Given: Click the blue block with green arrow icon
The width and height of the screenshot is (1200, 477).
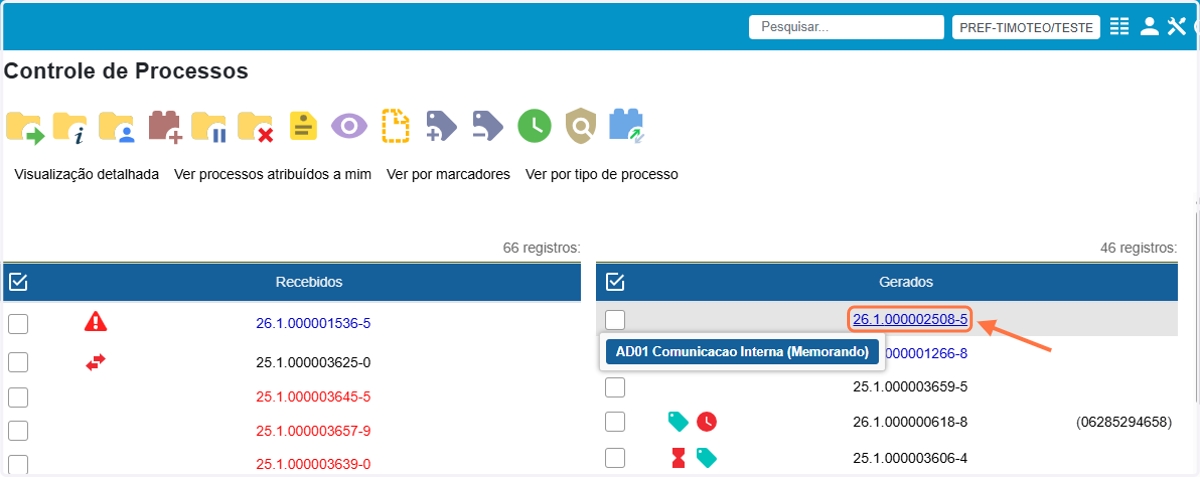Looking at the screenshot, I should click(x=628, y=126).
